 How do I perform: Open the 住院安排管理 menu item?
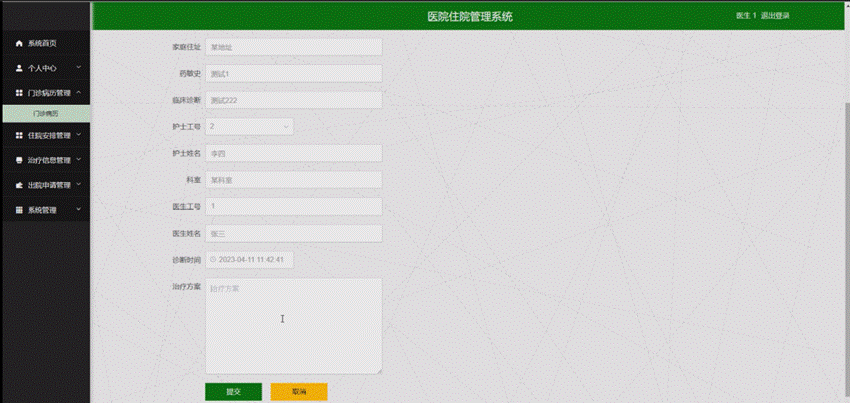click(45, 135)
